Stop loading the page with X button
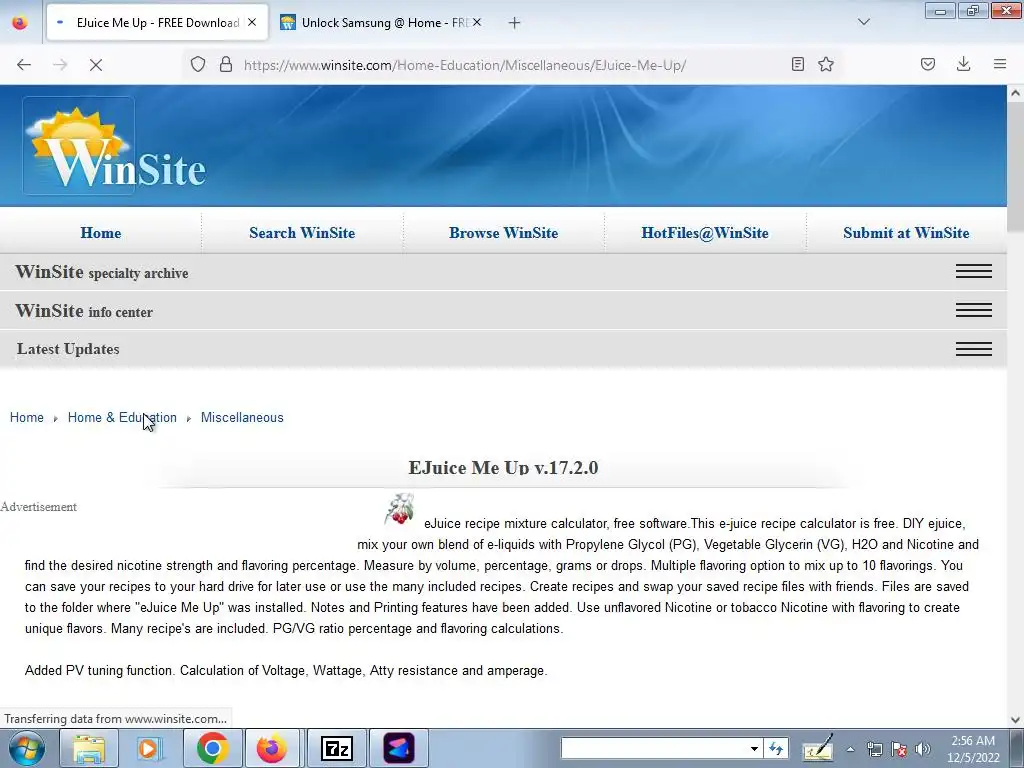Viewport: 1024px width, 768px height. 96,65
